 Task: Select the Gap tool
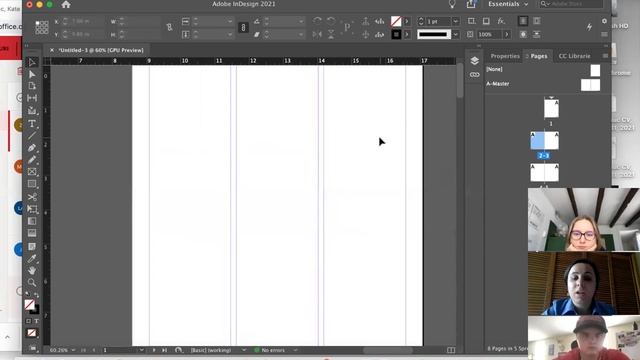pos(32,98)
